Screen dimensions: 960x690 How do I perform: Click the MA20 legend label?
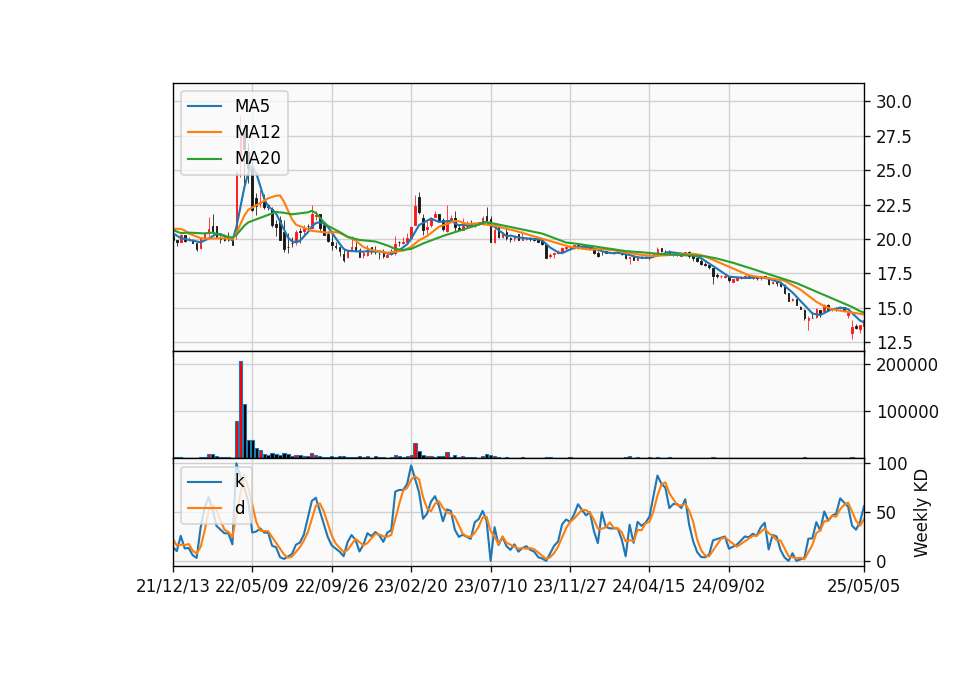pyautogui.click(x=257, y=159)
